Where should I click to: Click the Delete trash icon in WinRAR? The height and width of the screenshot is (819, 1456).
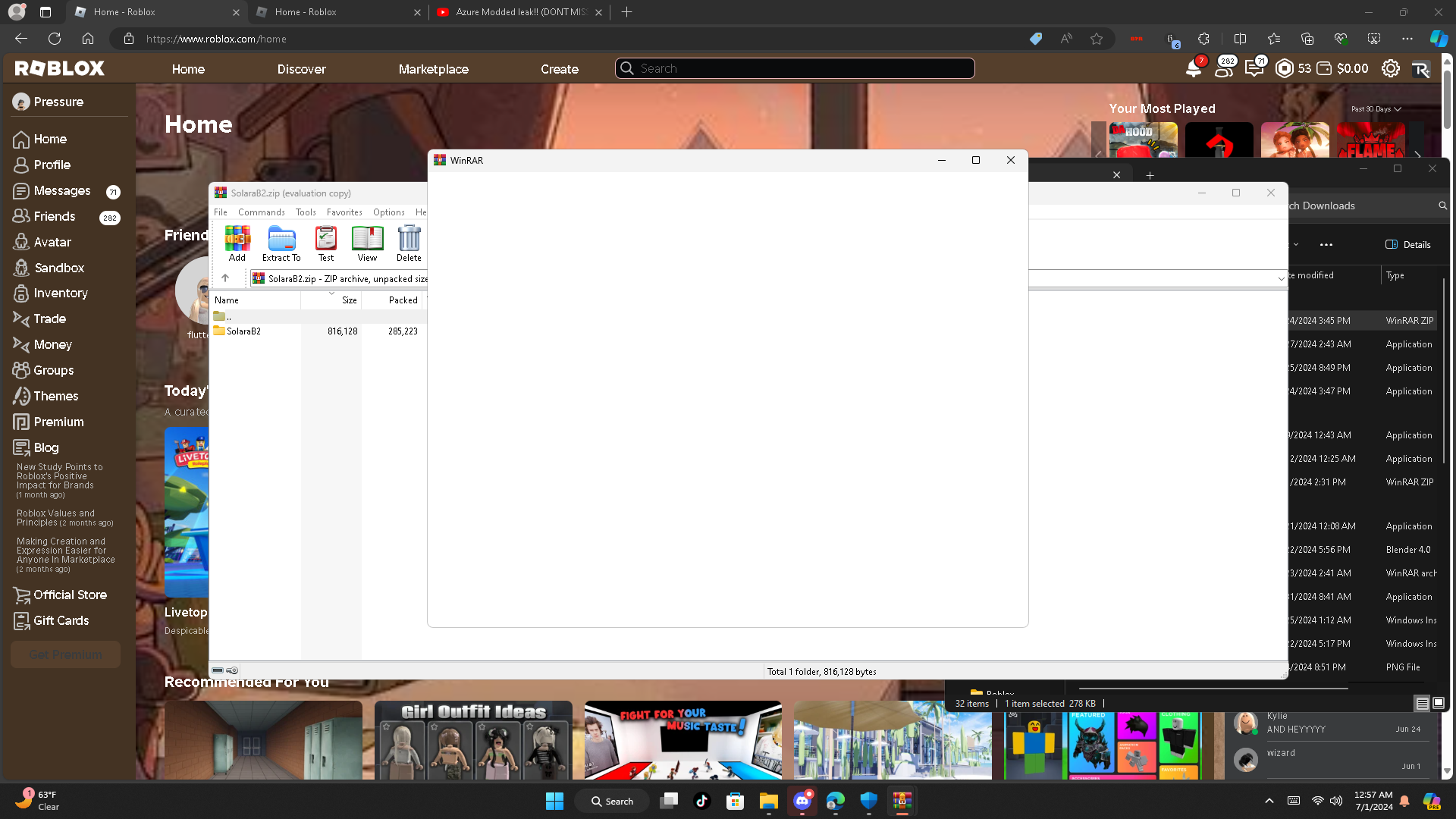(x=409, y=243)
